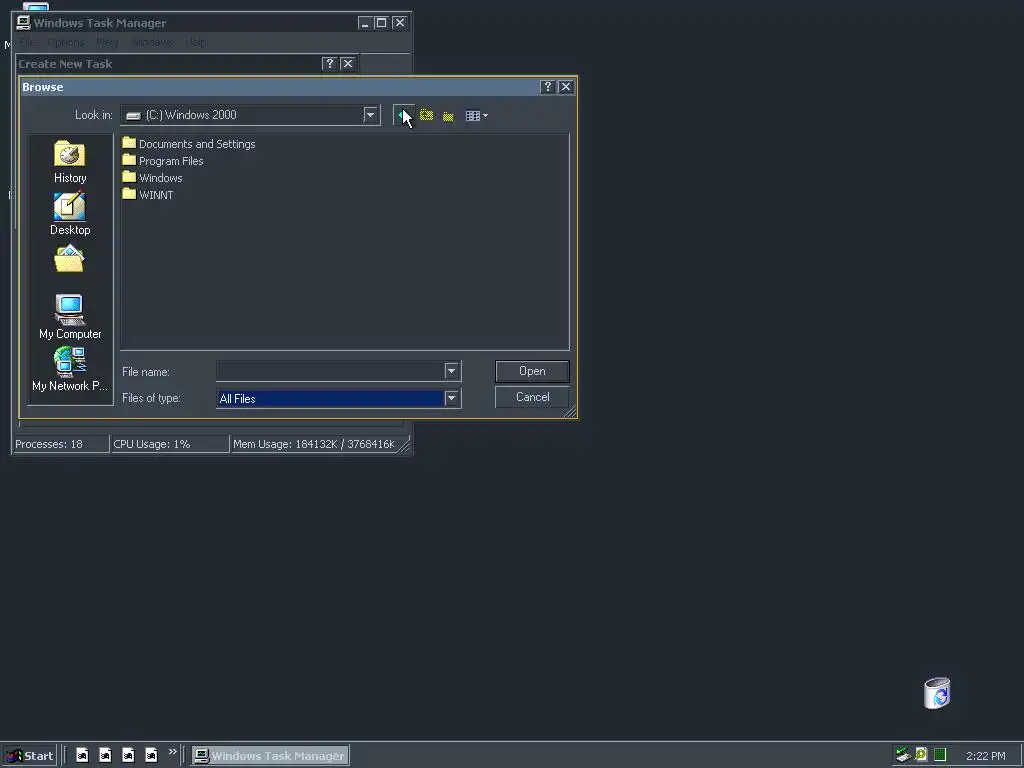Image resolution: width=1024 pixels, height=768 pixels.
Task: Cancel the Browse dialog
Action: coord(532,397)
